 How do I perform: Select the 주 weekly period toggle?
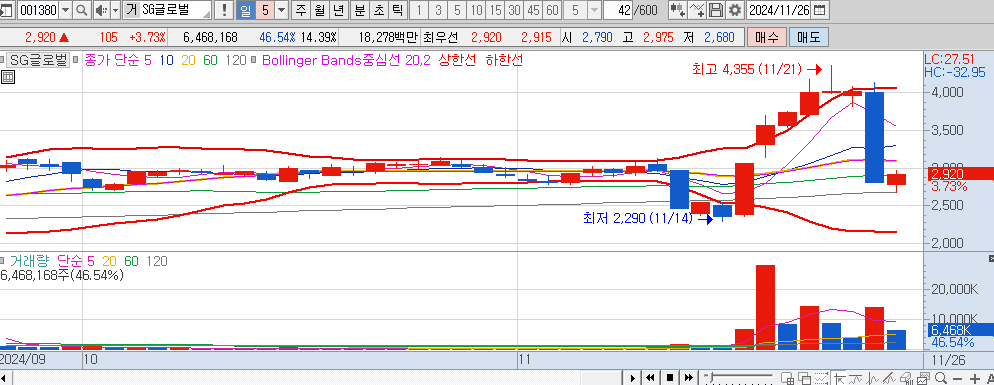pos(300,10)
